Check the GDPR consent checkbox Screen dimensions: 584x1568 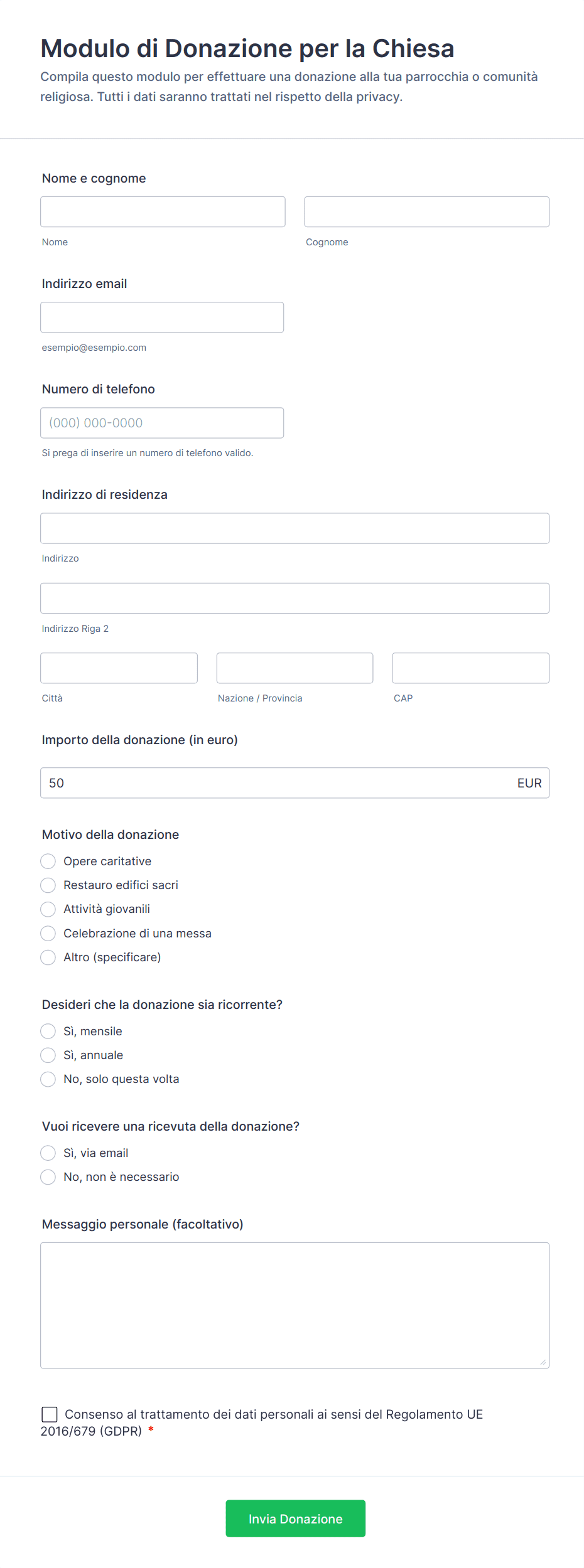(50, 1414)
